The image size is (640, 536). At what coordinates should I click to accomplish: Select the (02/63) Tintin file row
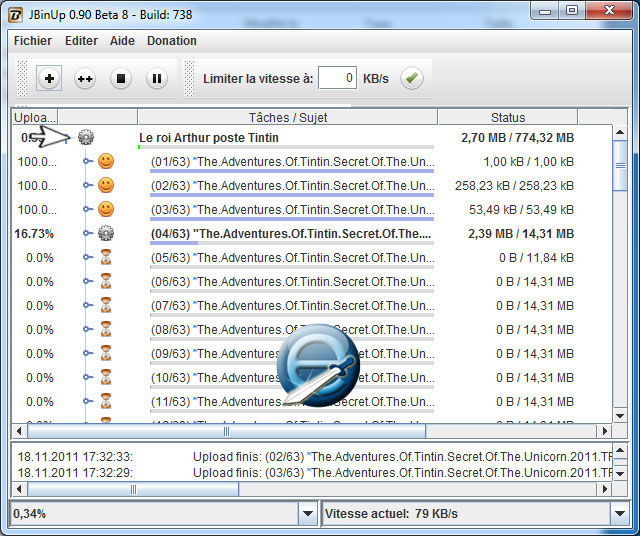[x=292, y=186]
